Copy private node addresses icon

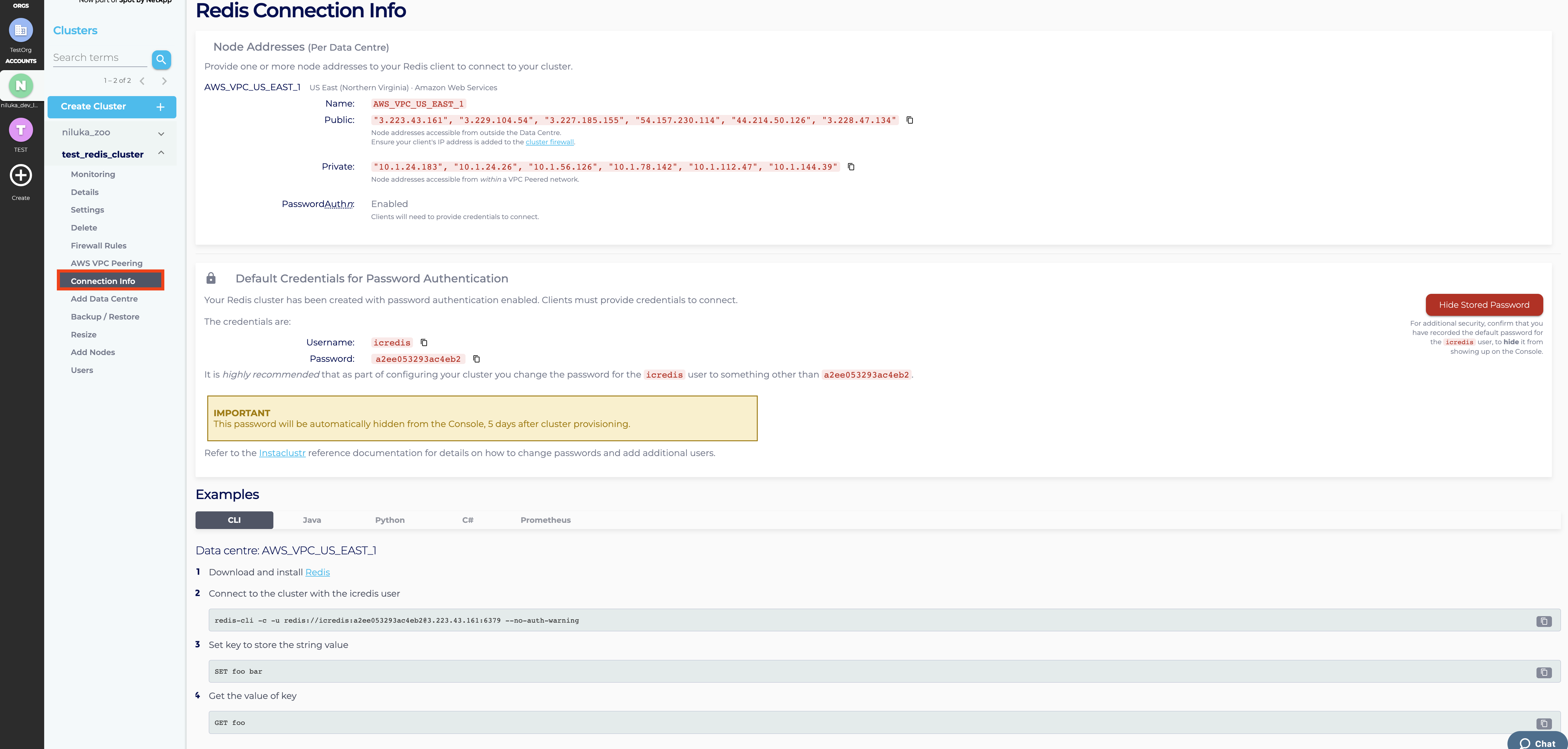pyautogui.click(x=851, y=167)
